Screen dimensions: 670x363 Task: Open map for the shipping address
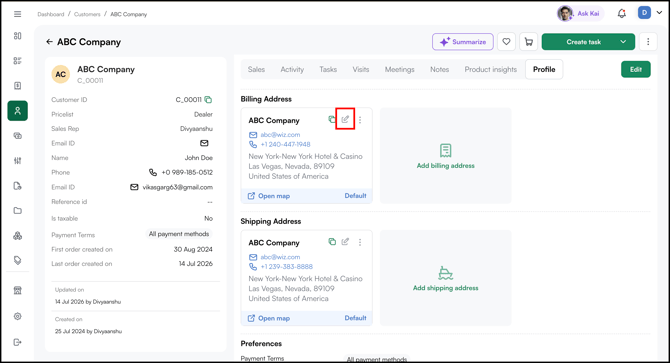(269, 318)
